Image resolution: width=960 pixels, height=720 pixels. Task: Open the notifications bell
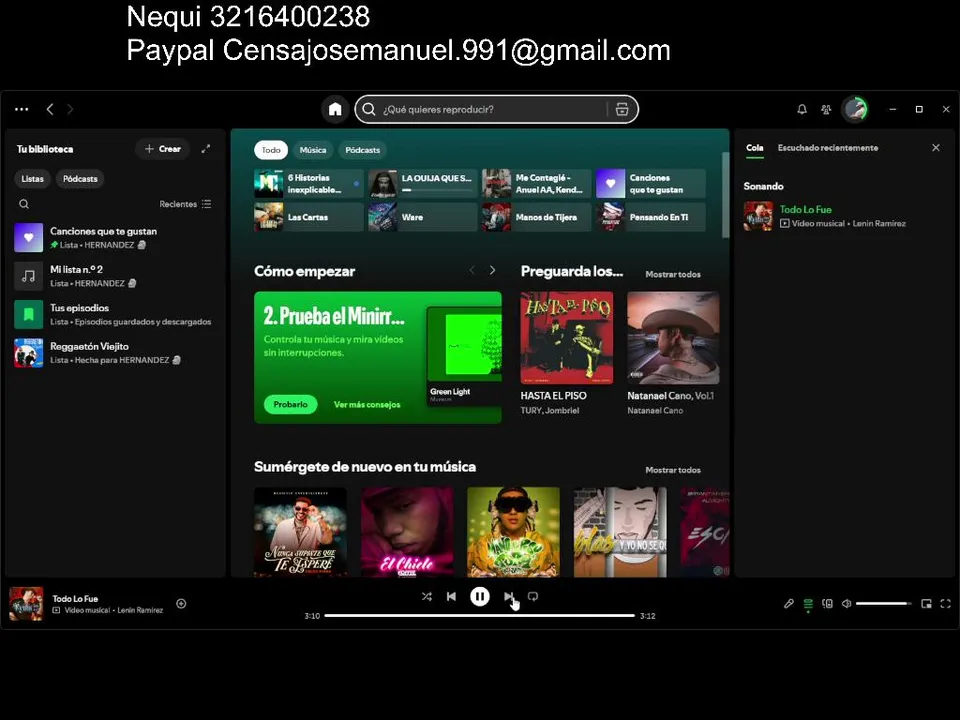(x=801, y=110)
